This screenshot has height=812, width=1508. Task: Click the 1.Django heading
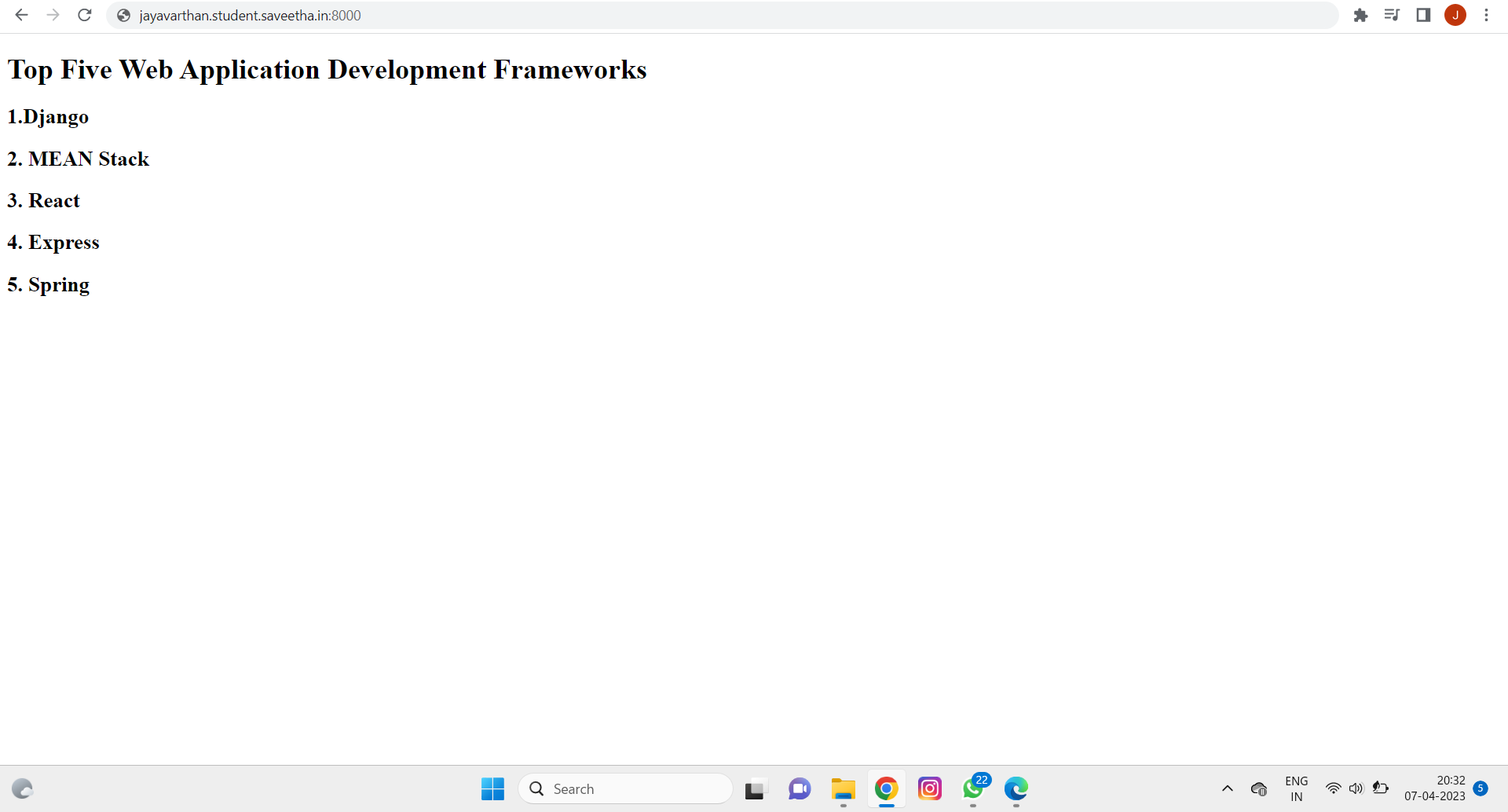(x=48, y=117)
